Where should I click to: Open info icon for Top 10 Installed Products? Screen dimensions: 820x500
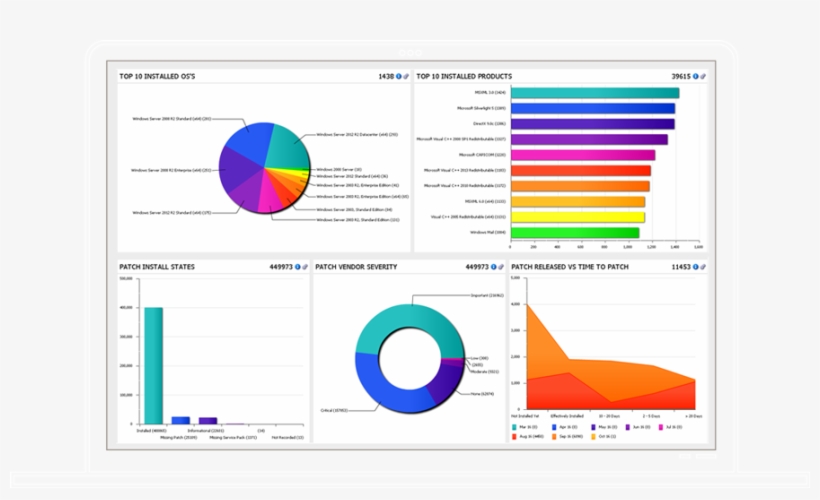(x=696, y=76)
